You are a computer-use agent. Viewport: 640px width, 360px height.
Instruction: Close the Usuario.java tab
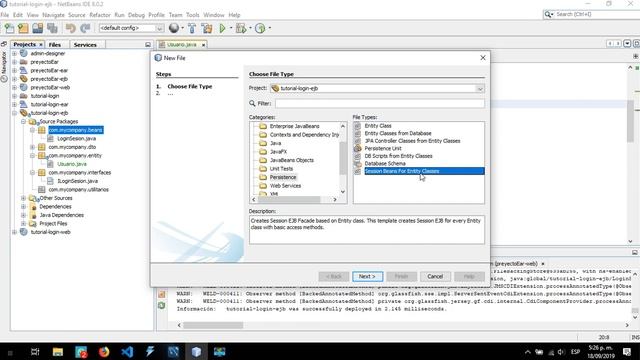(203, 45)
